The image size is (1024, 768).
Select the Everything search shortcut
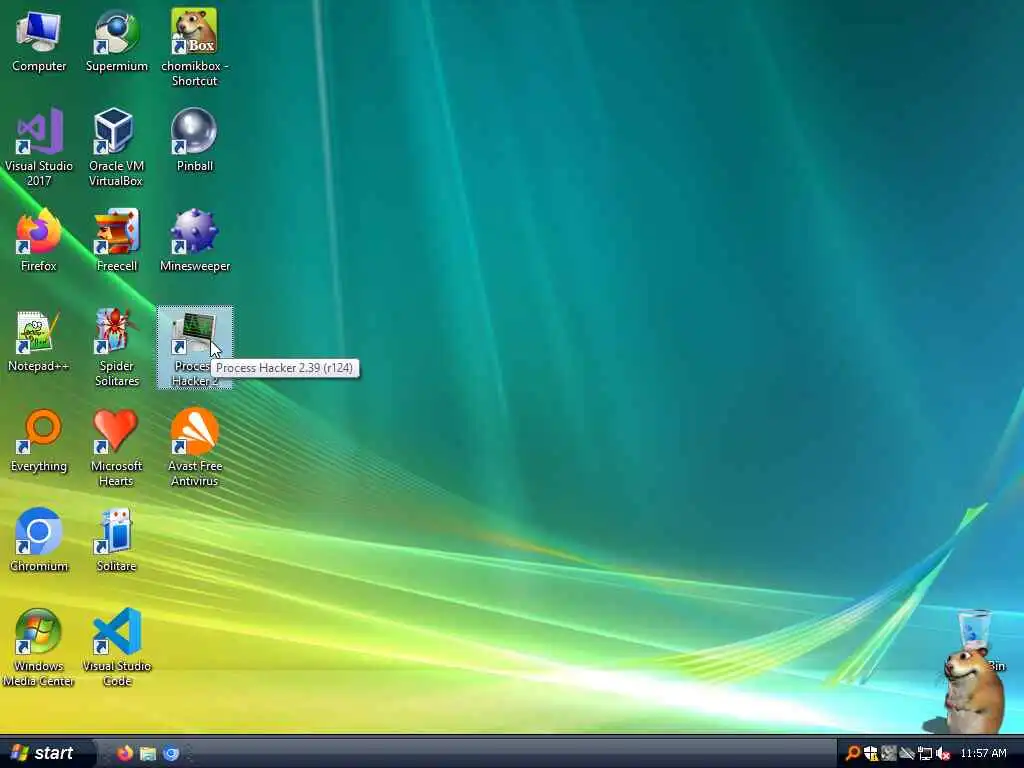click(x=39, y=441)
